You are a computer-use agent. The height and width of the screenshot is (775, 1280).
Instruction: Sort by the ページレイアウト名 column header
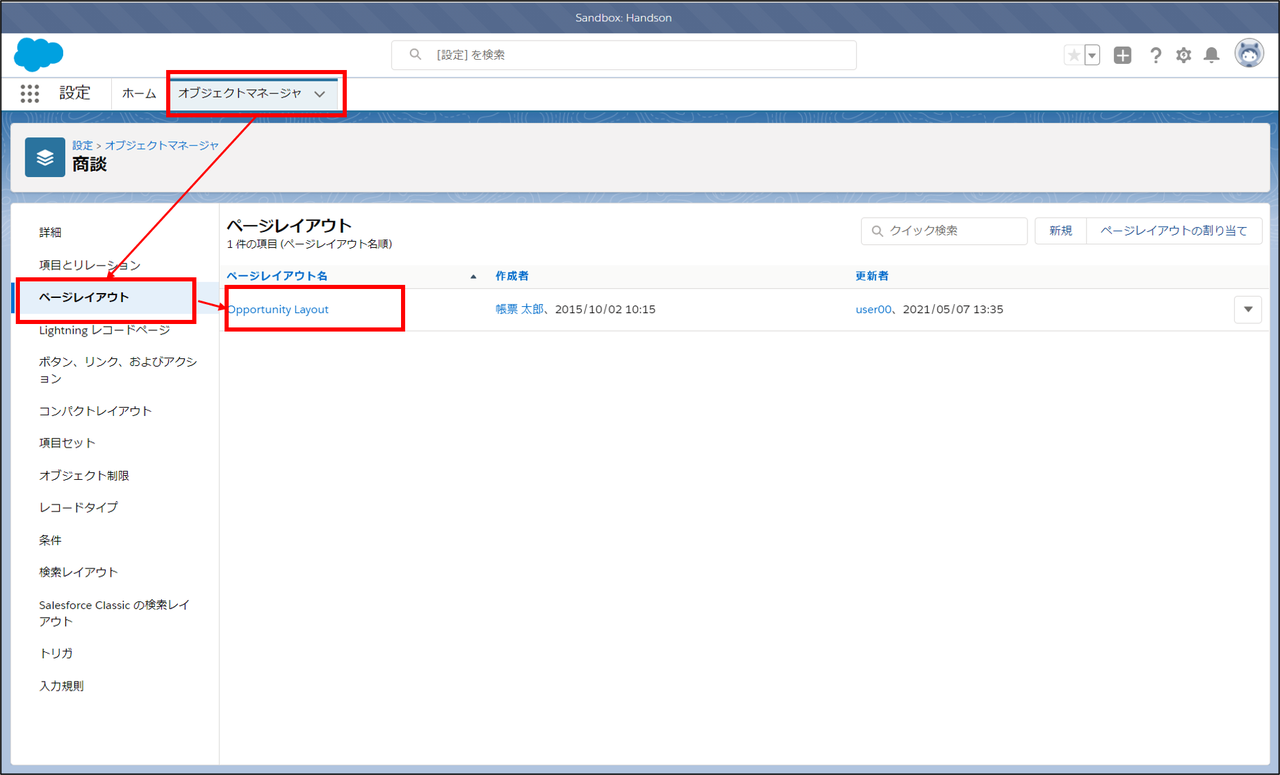[277, 276]
